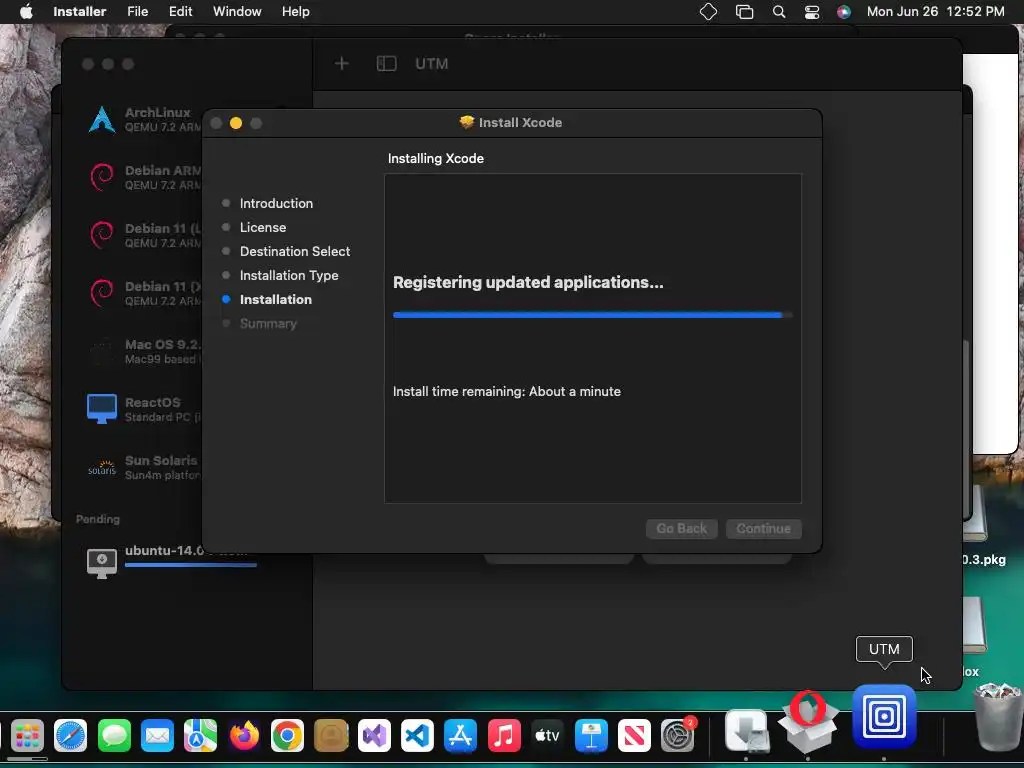This screenshot has height=768, width=1024.
Task: Open Mail app in dock
Action: (x=157, y=736)
